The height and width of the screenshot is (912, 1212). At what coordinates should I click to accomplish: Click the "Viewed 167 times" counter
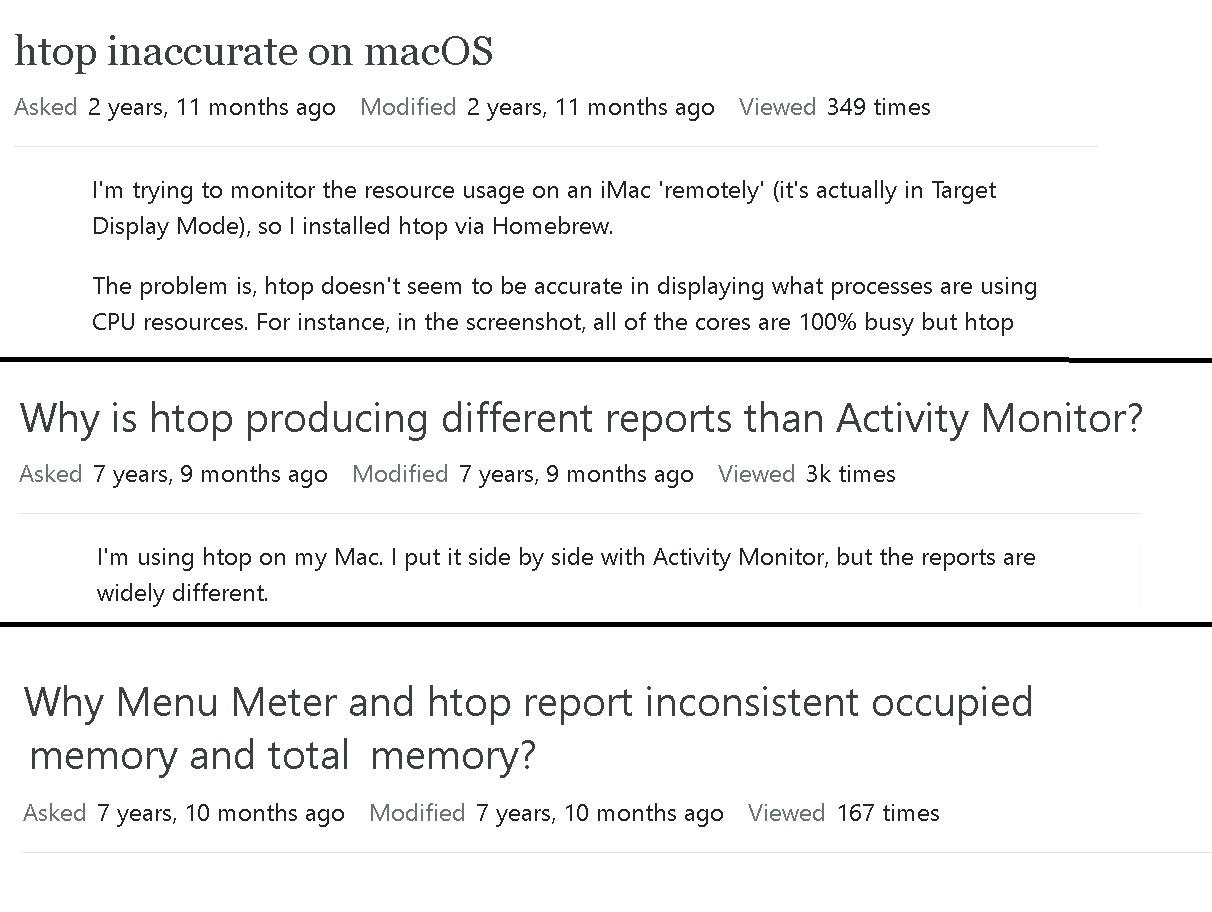pyautogui.click(x=843, y=813)
